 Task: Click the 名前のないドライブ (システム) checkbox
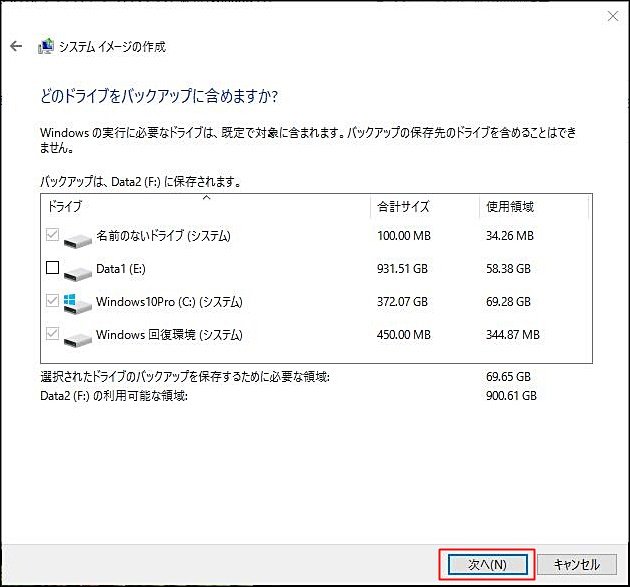point(52,235)
